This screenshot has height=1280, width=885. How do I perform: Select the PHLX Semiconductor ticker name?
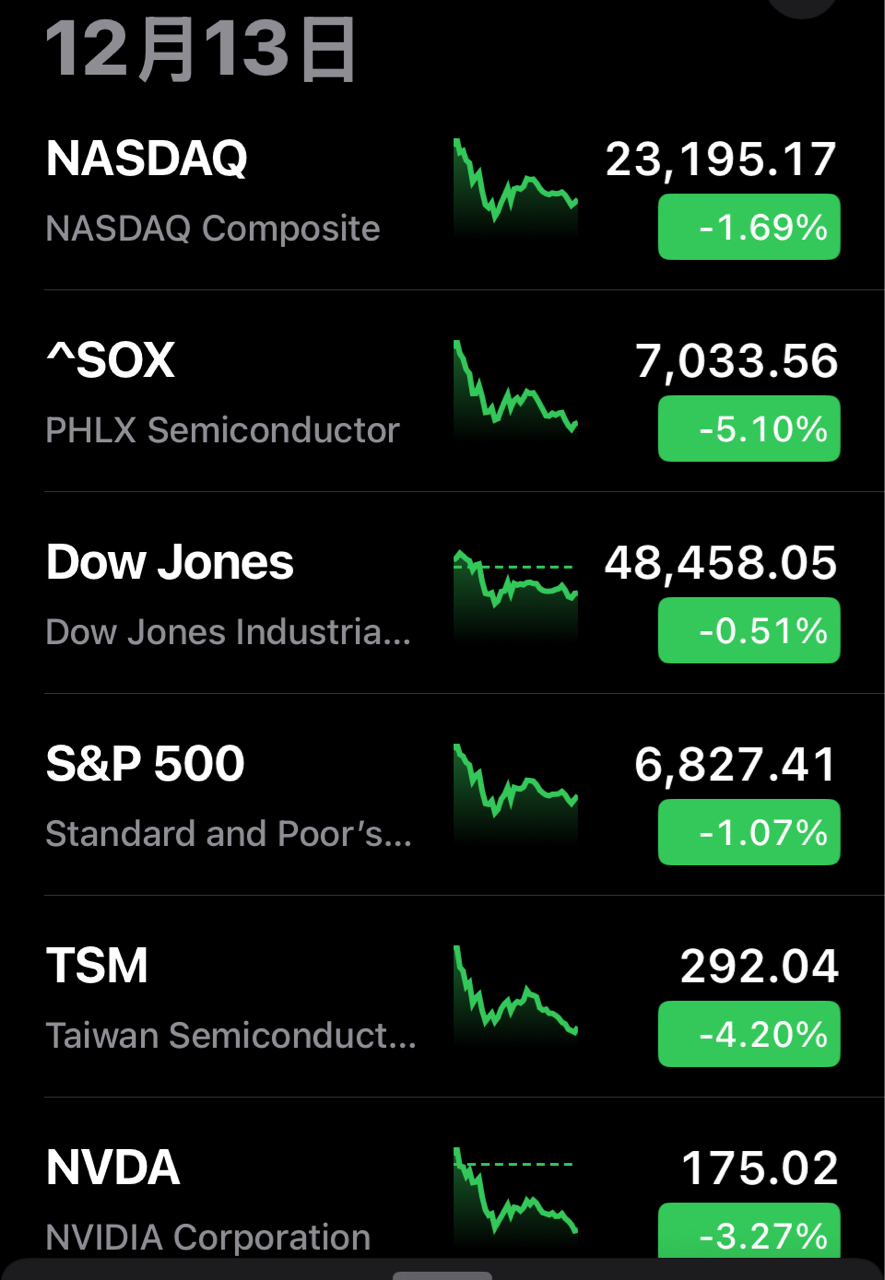pos(222,431)
